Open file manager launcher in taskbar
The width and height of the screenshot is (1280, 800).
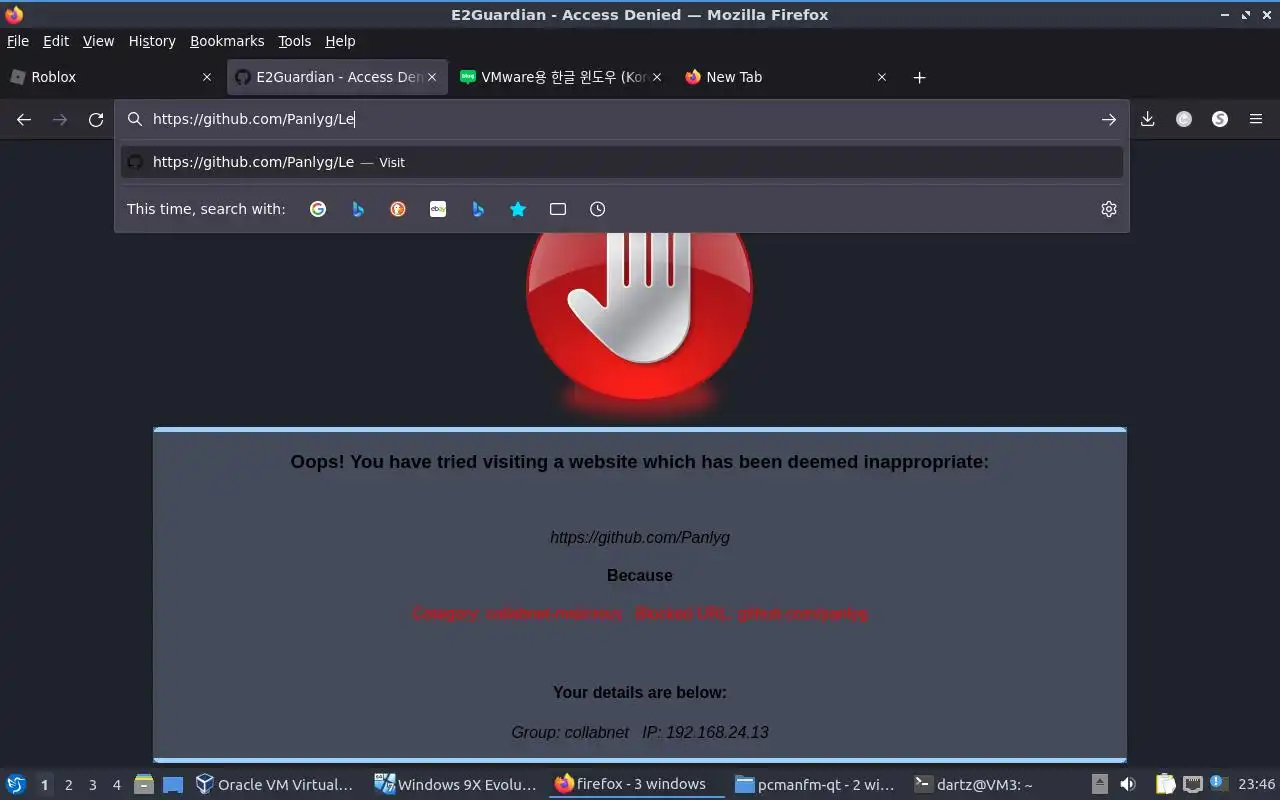tap(144, 785)
